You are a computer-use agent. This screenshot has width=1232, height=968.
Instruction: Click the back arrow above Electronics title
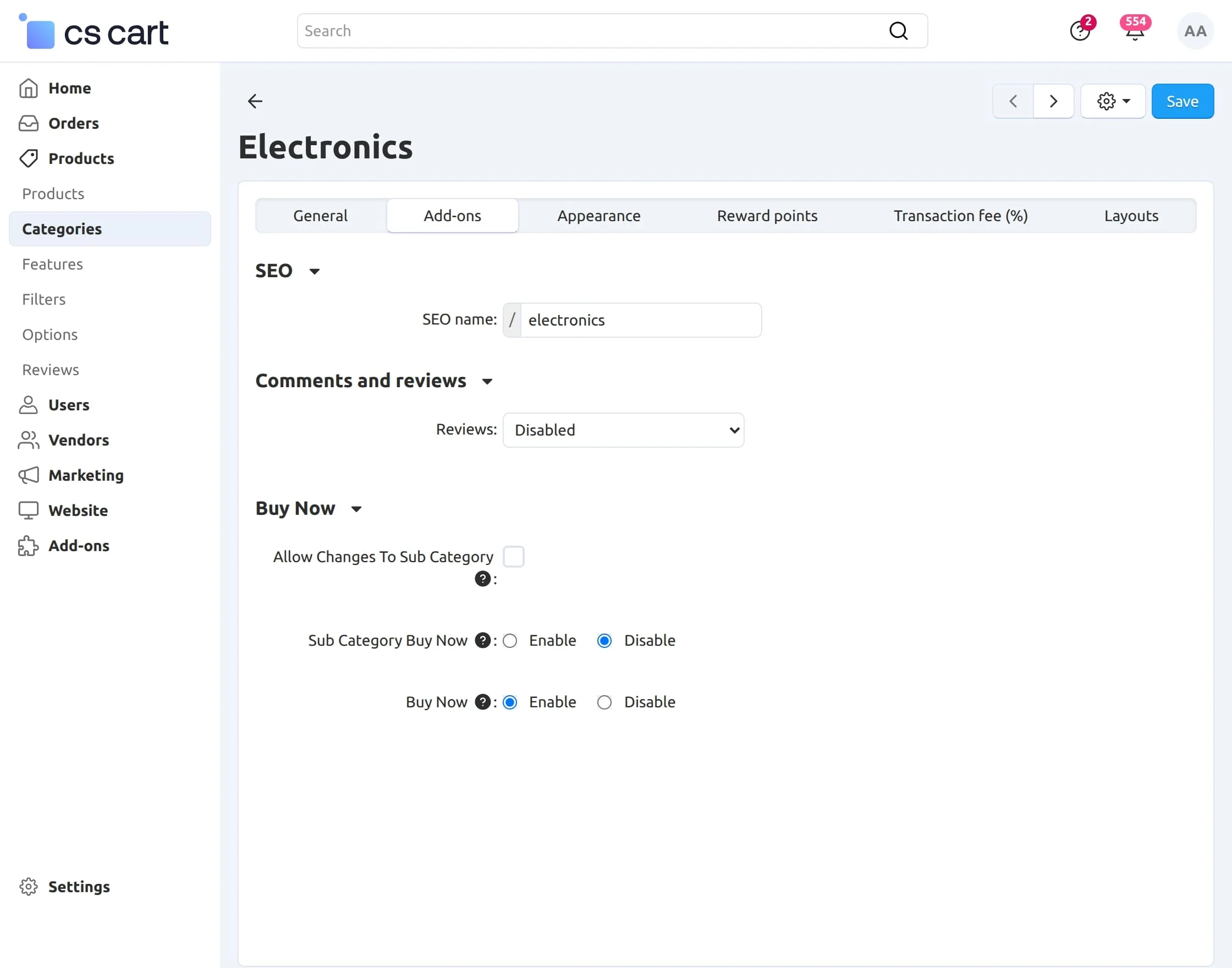pos(255,101)
